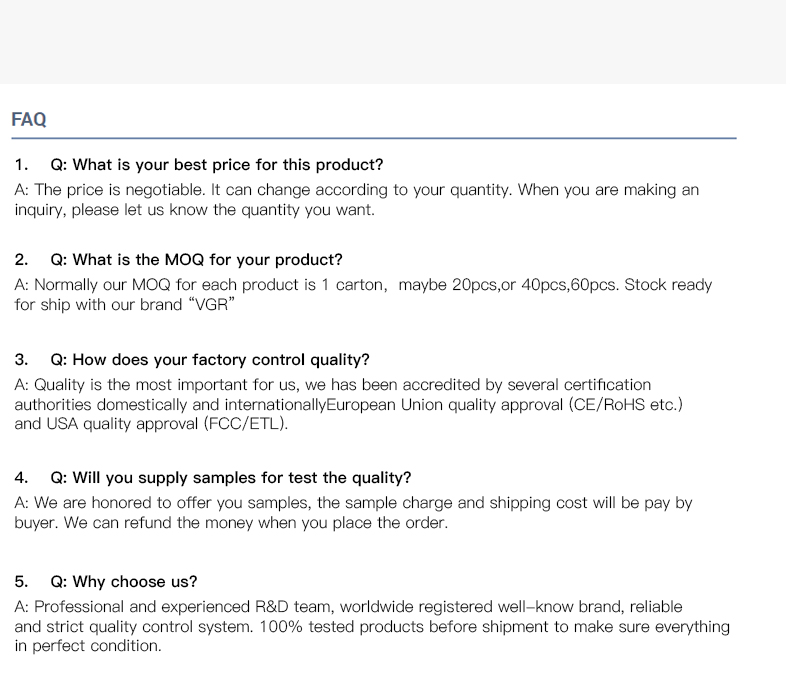
Task: Click the number 3 list marker
Action: coord(21,360)
